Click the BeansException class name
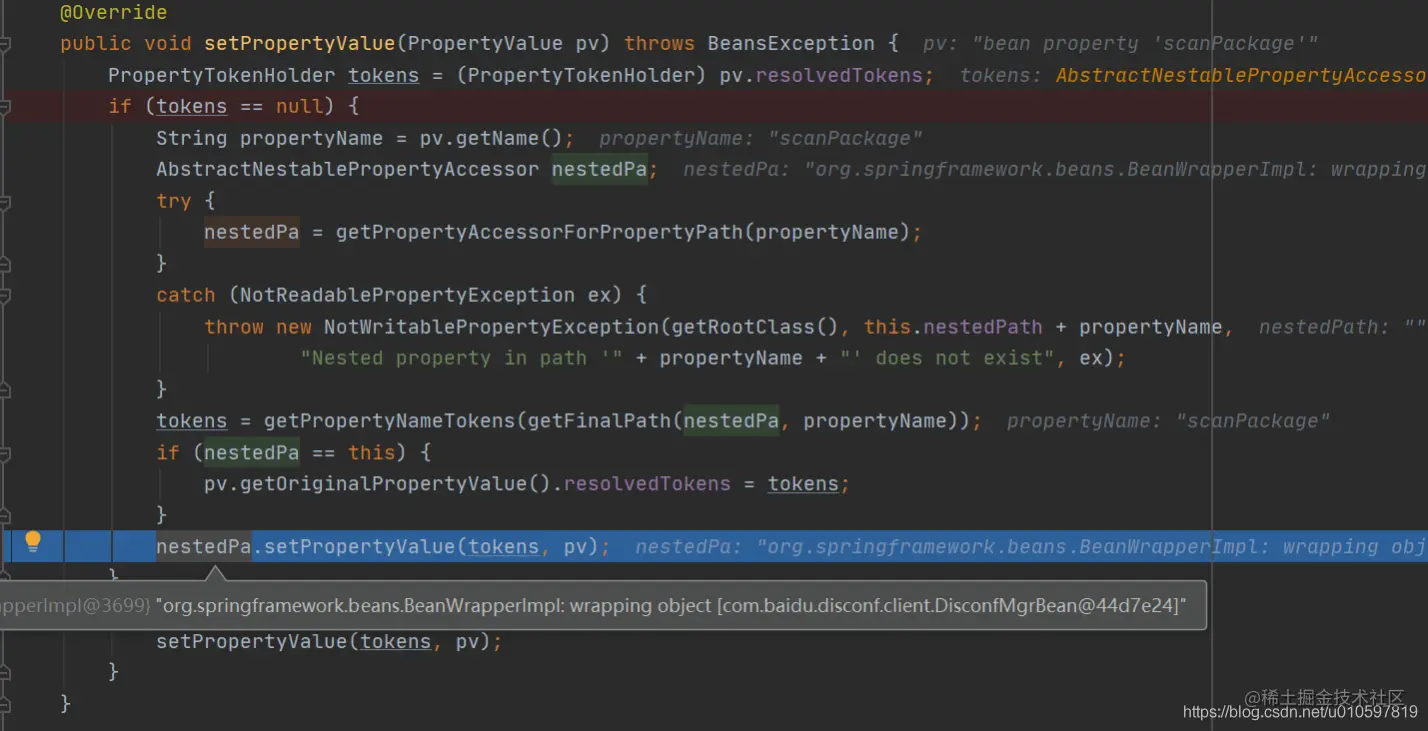This screenshot has height=731, width=1428. (790, 44)
